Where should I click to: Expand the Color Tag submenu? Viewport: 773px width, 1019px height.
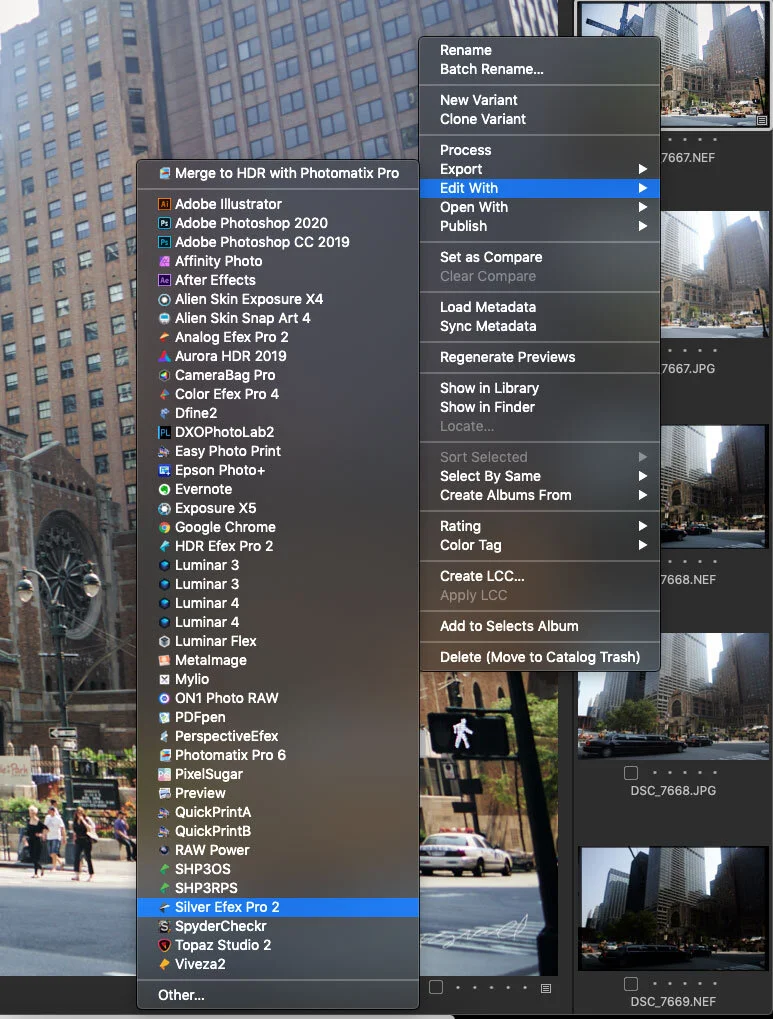642,545
